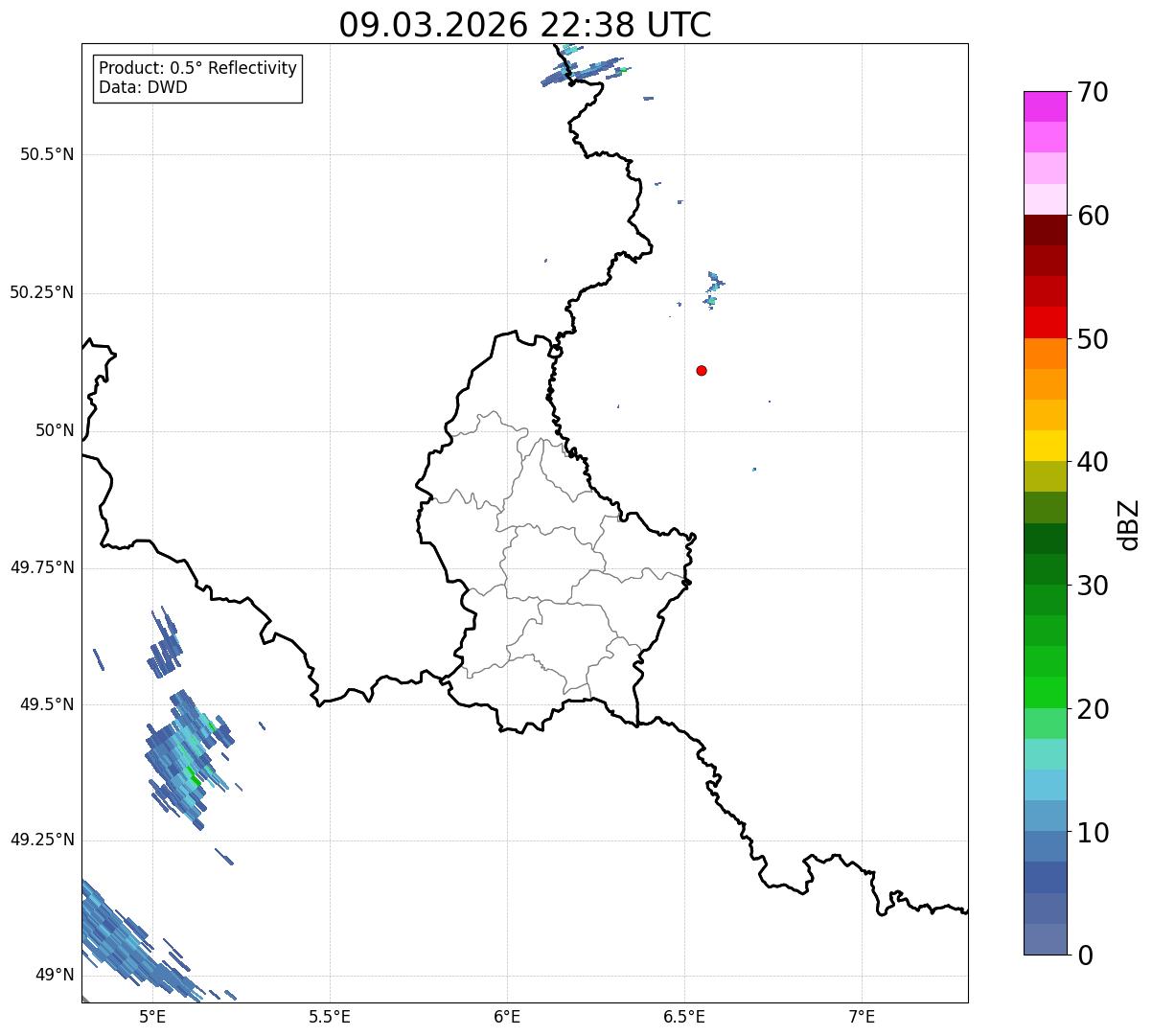Click the 49.25°N latitude label

(42, 840)
